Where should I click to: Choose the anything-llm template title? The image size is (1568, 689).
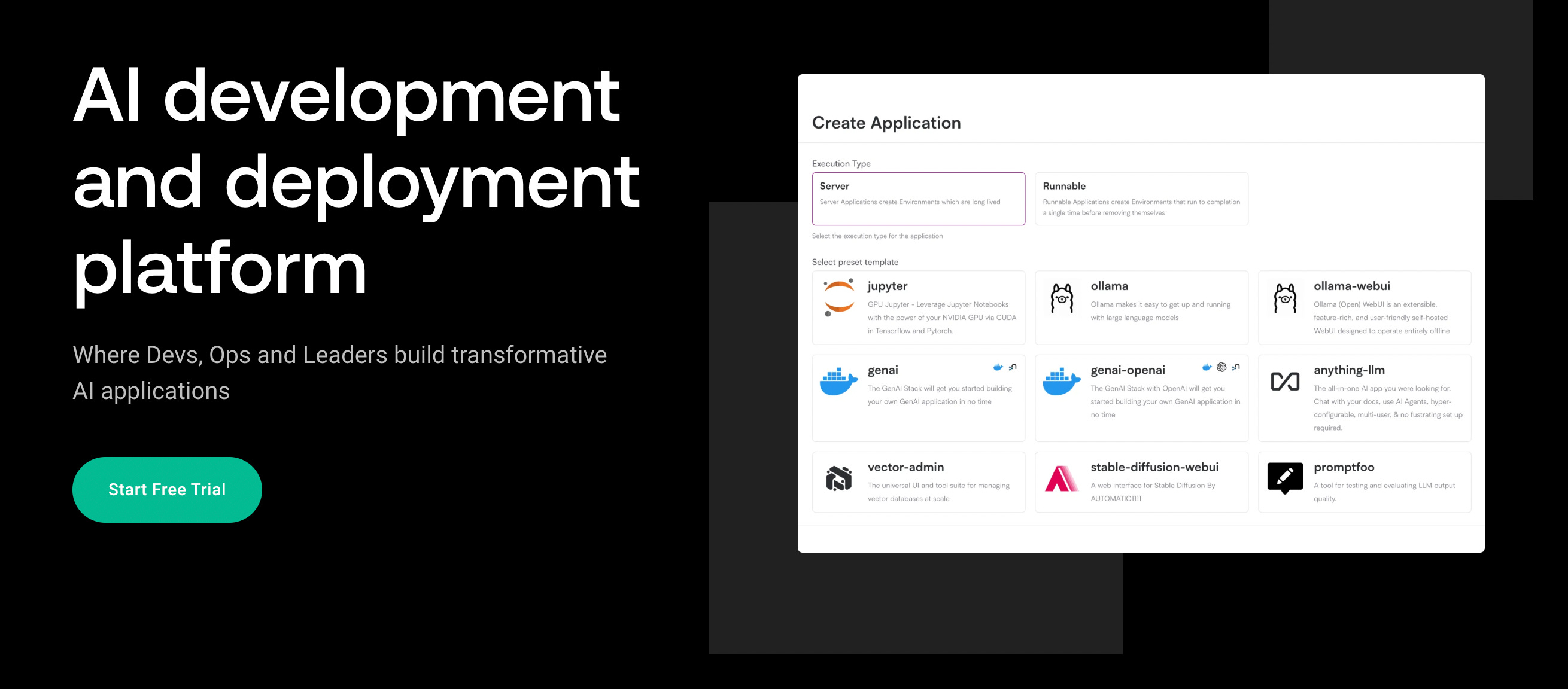point(1349,370)
